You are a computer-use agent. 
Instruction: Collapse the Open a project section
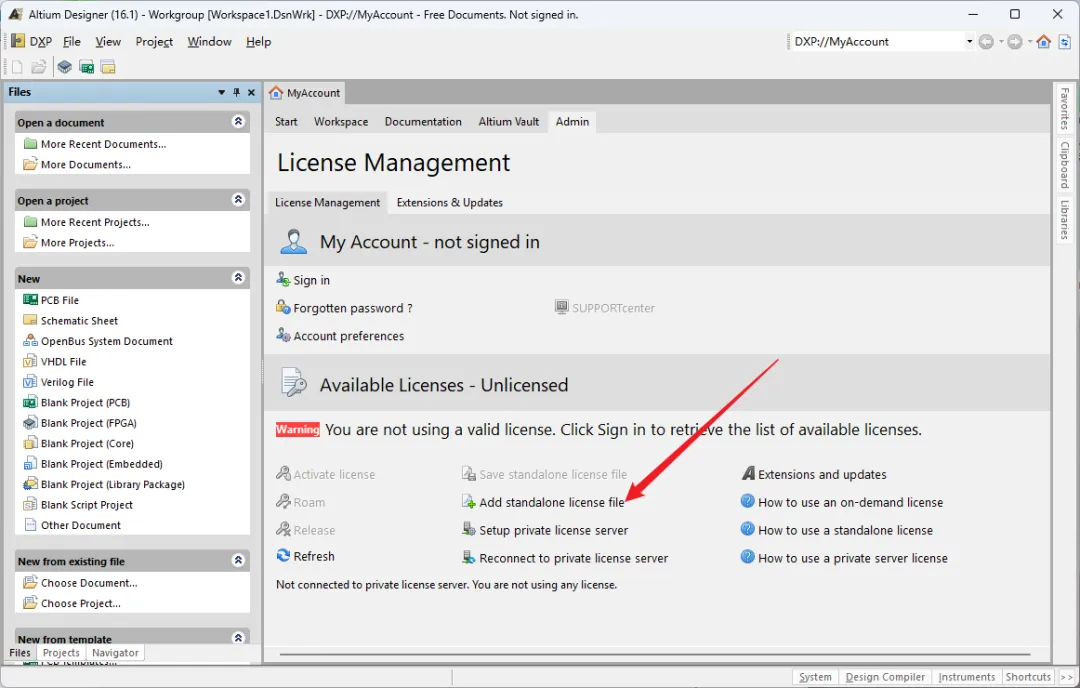(238, 199)
